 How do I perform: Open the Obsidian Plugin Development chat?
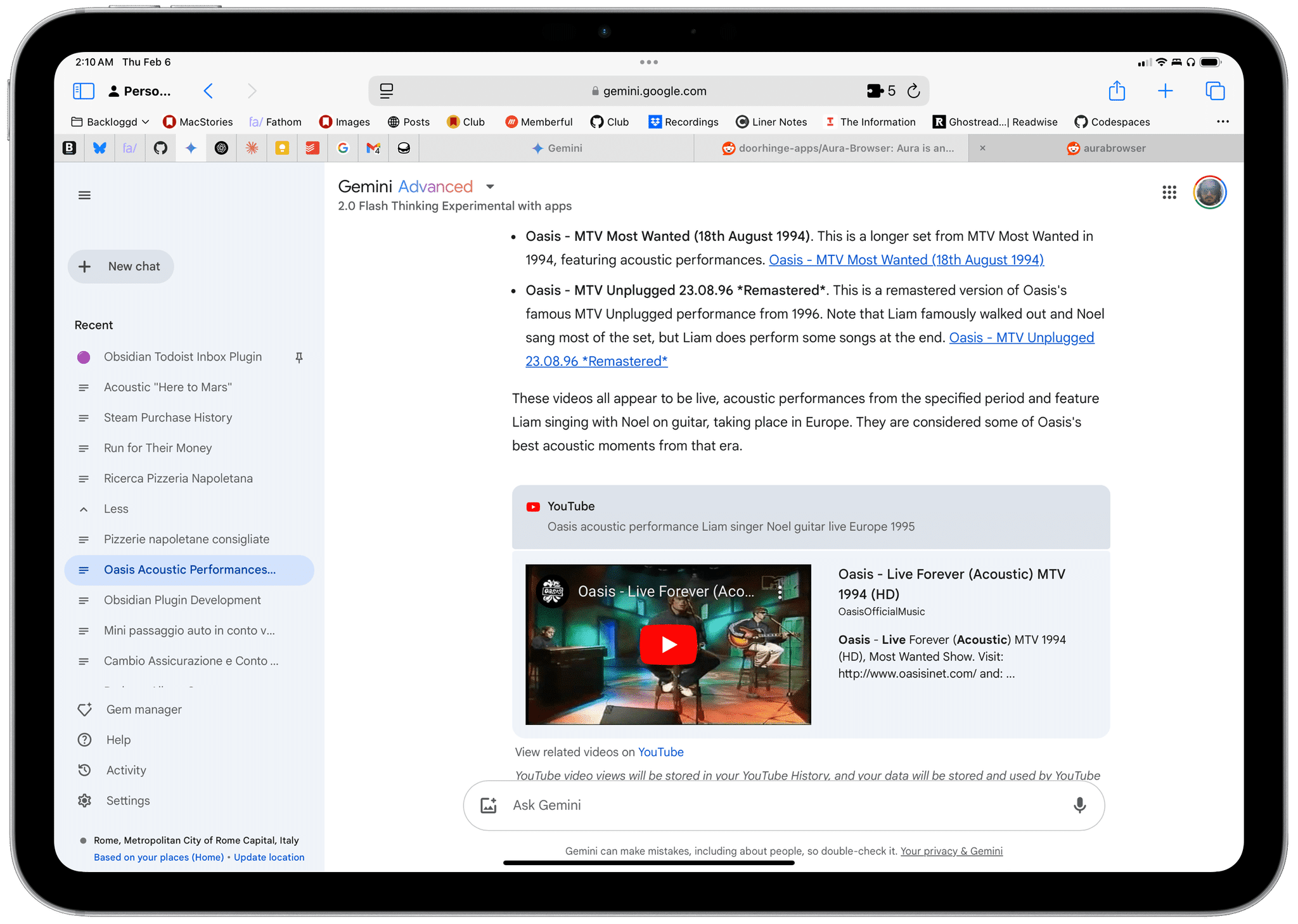[189, 600]
